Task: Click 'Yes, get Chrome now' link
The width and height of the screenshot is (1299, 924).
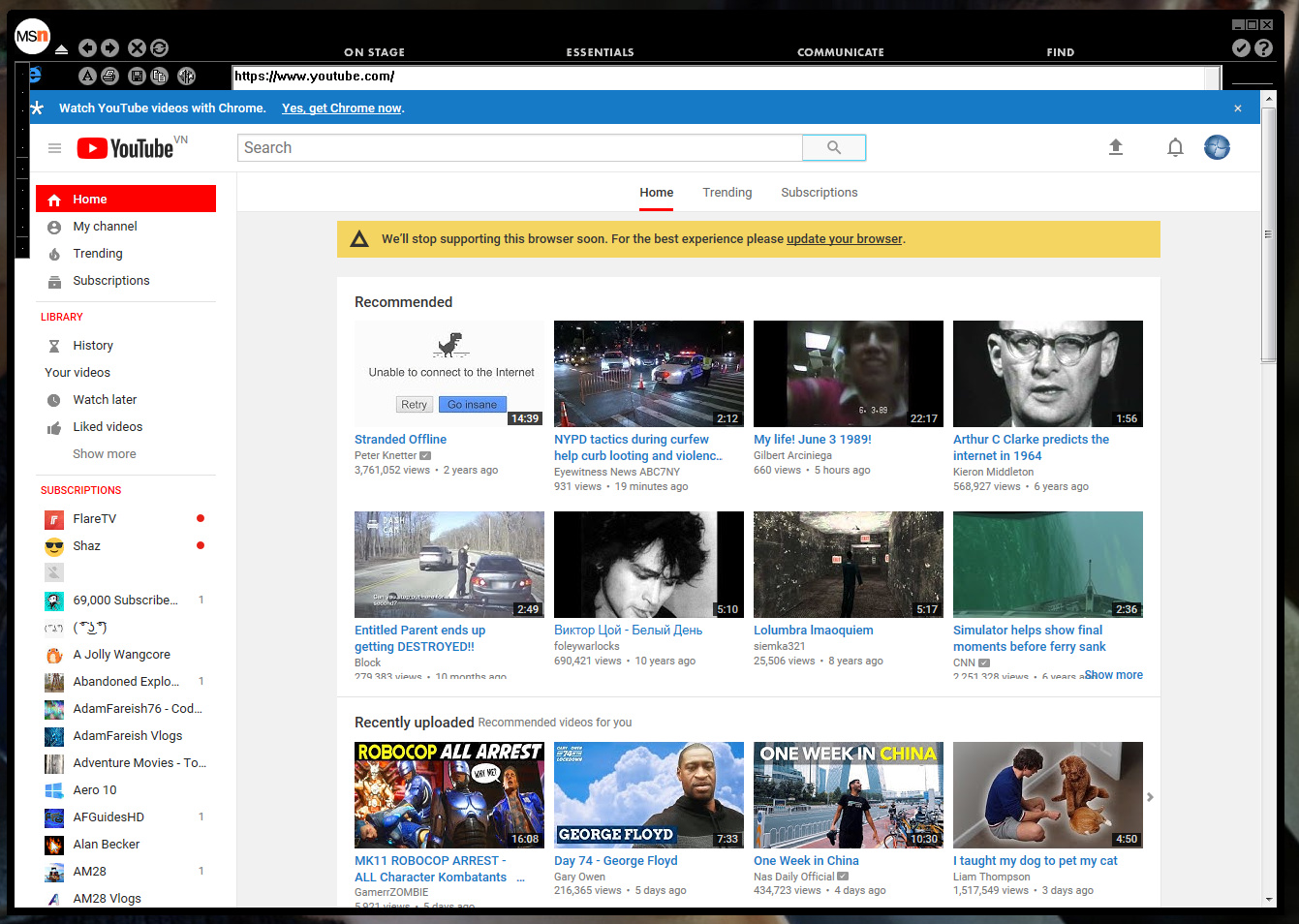Action: 343,108
